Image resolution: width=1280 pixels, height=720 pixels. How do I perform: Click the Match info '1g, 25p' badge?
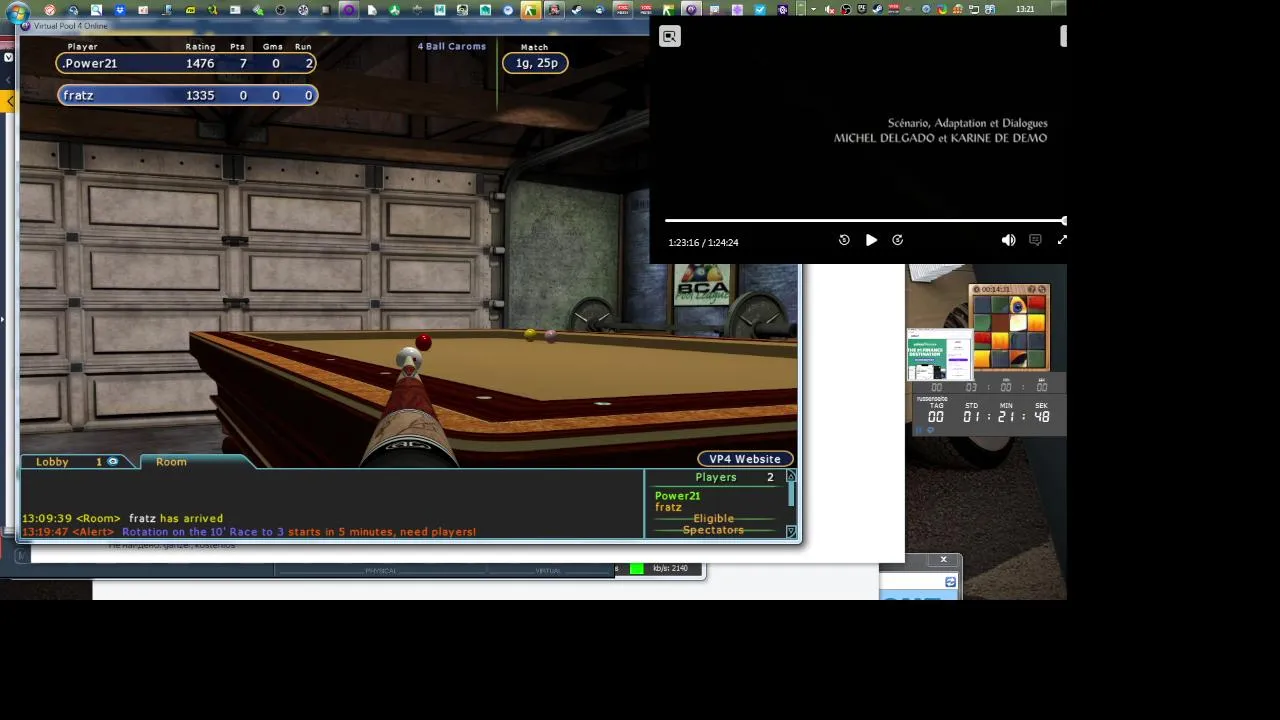tap(536, 63)
